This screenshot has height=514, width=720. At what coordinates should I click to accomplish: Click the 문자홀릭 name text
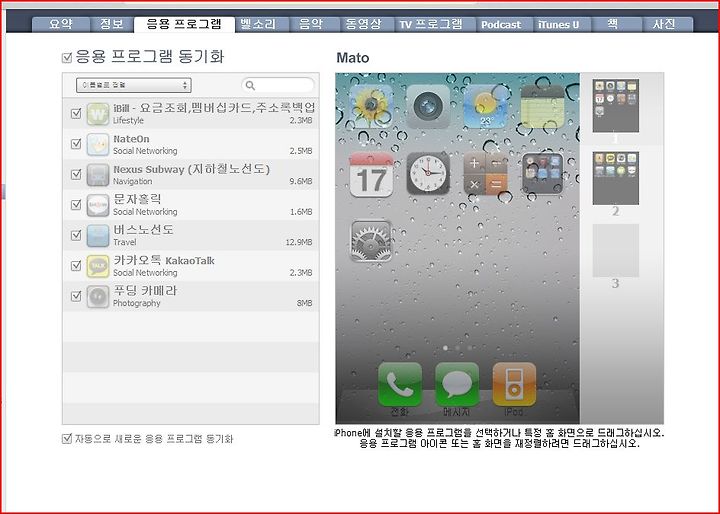coord(137,199)
